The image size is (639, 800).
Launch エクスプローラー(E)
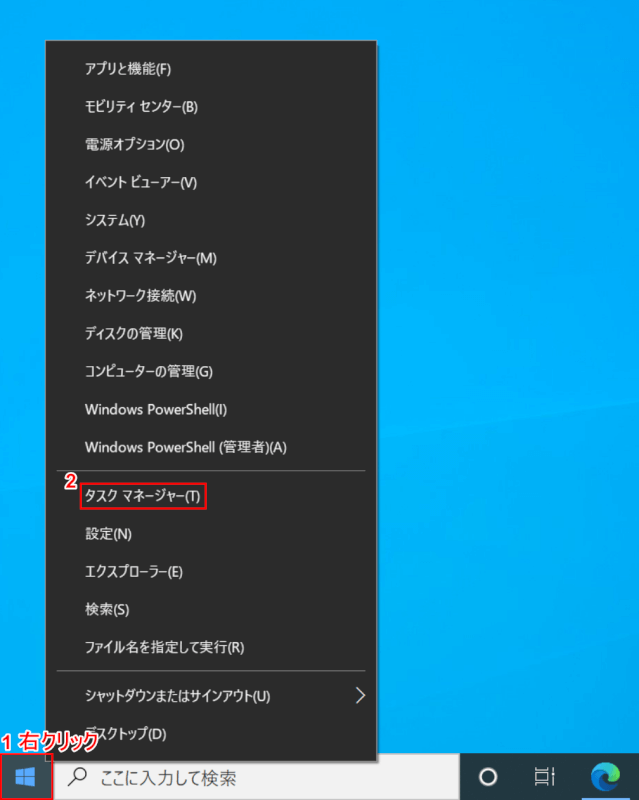[211, 571]
